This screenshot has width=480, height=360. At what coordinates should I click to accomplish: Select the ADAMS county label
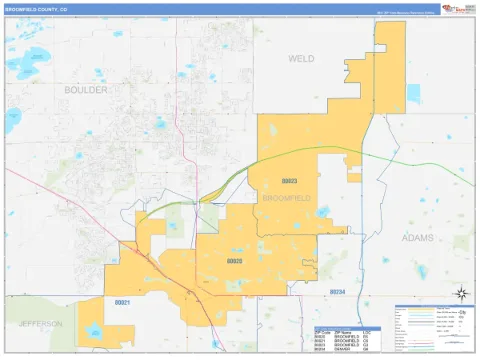click(417, 238)
